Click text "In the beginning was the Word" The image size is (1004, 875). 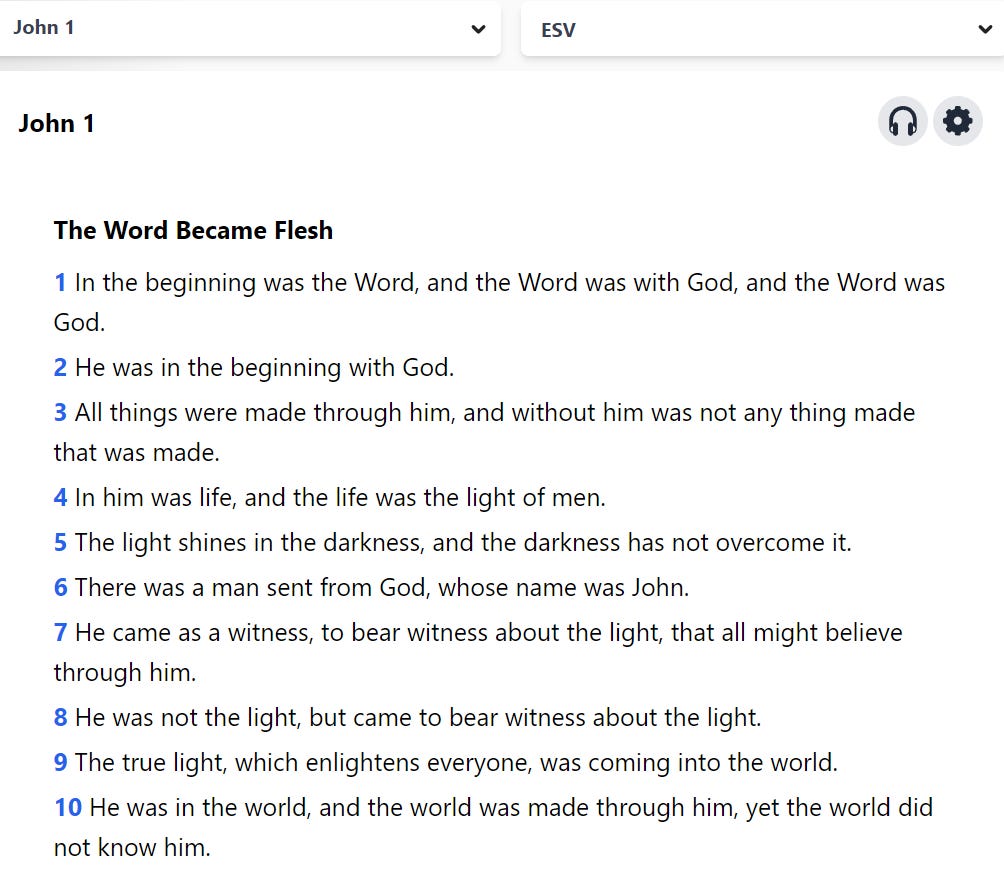(247, 282)
